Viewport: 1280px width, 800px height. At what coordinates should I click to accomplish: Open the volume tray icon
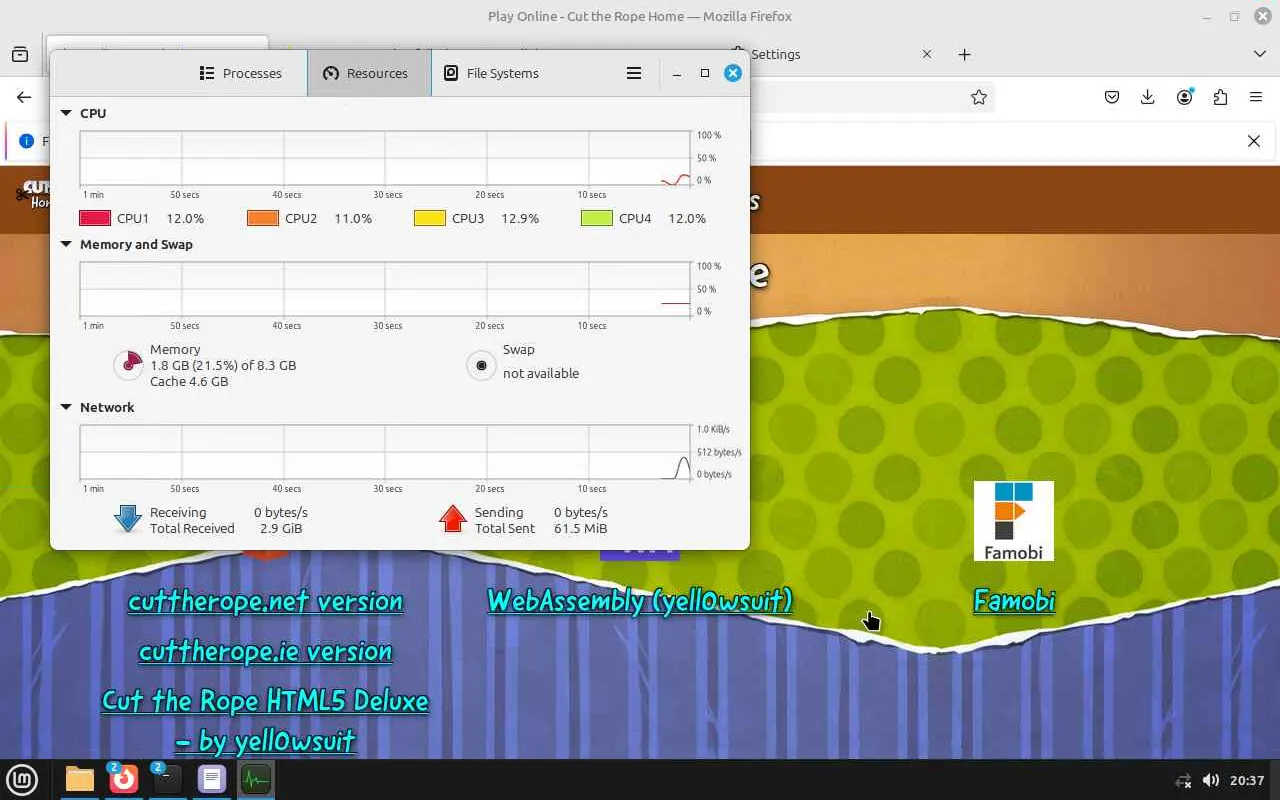click(x=1211, y=780)
